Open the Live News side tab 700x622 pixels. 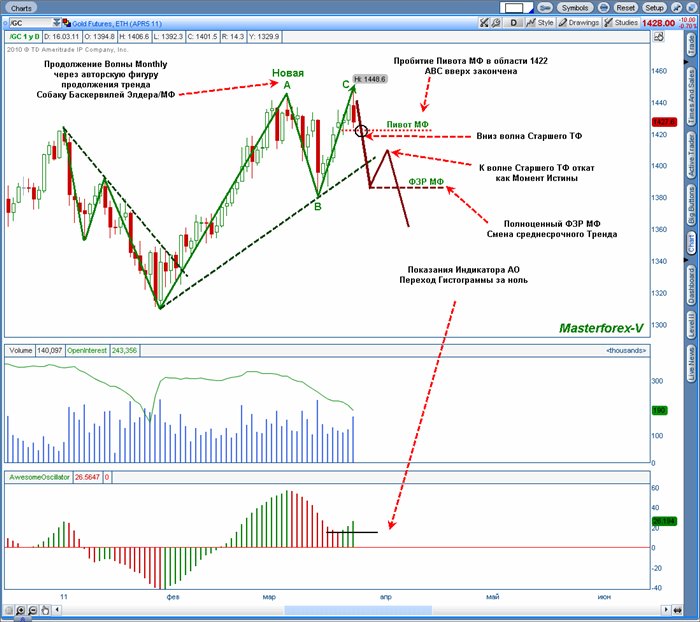(691, 363)
